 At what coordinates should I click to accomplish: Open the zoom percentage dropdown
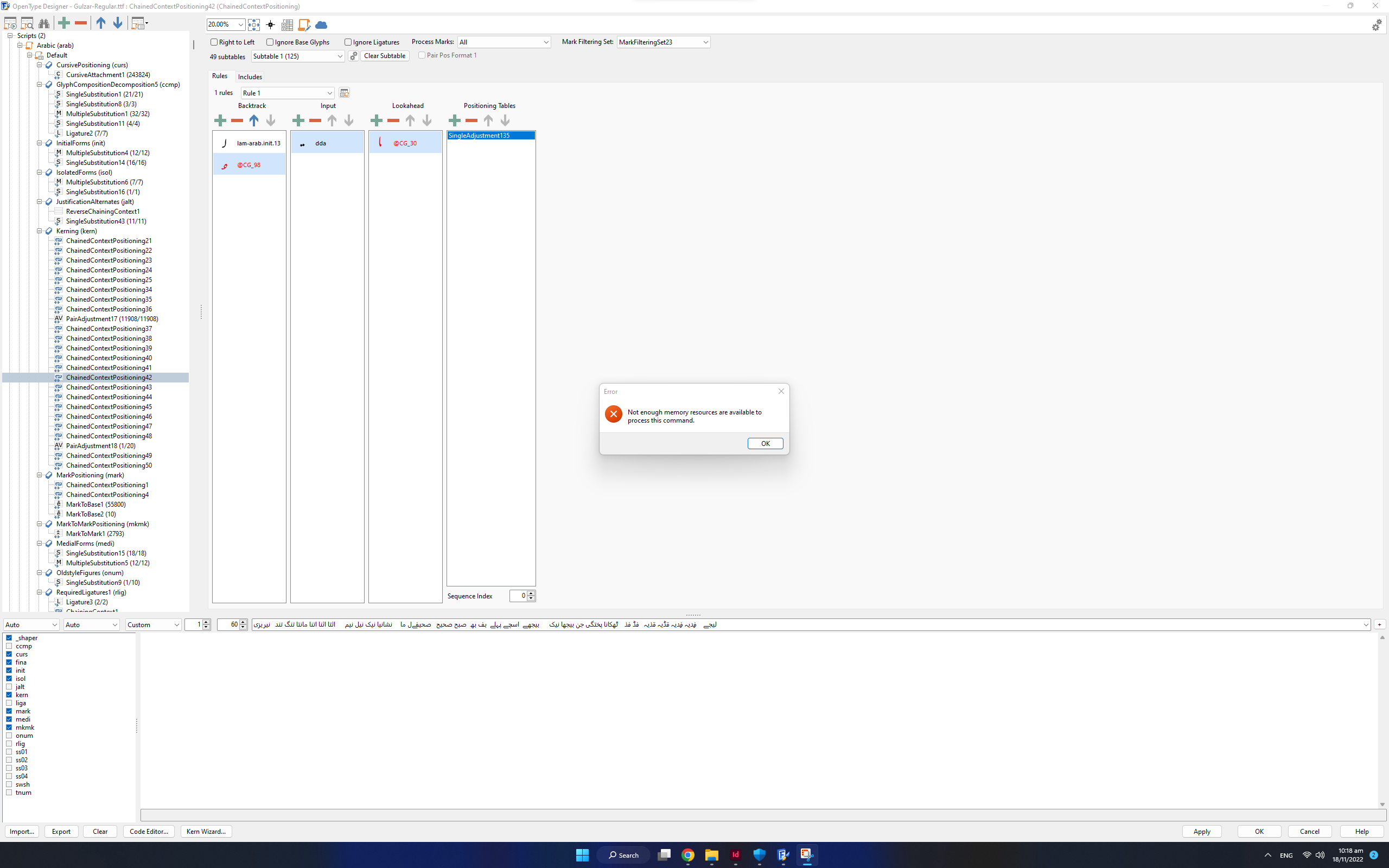pyautogui.click(x=240, y=24)
